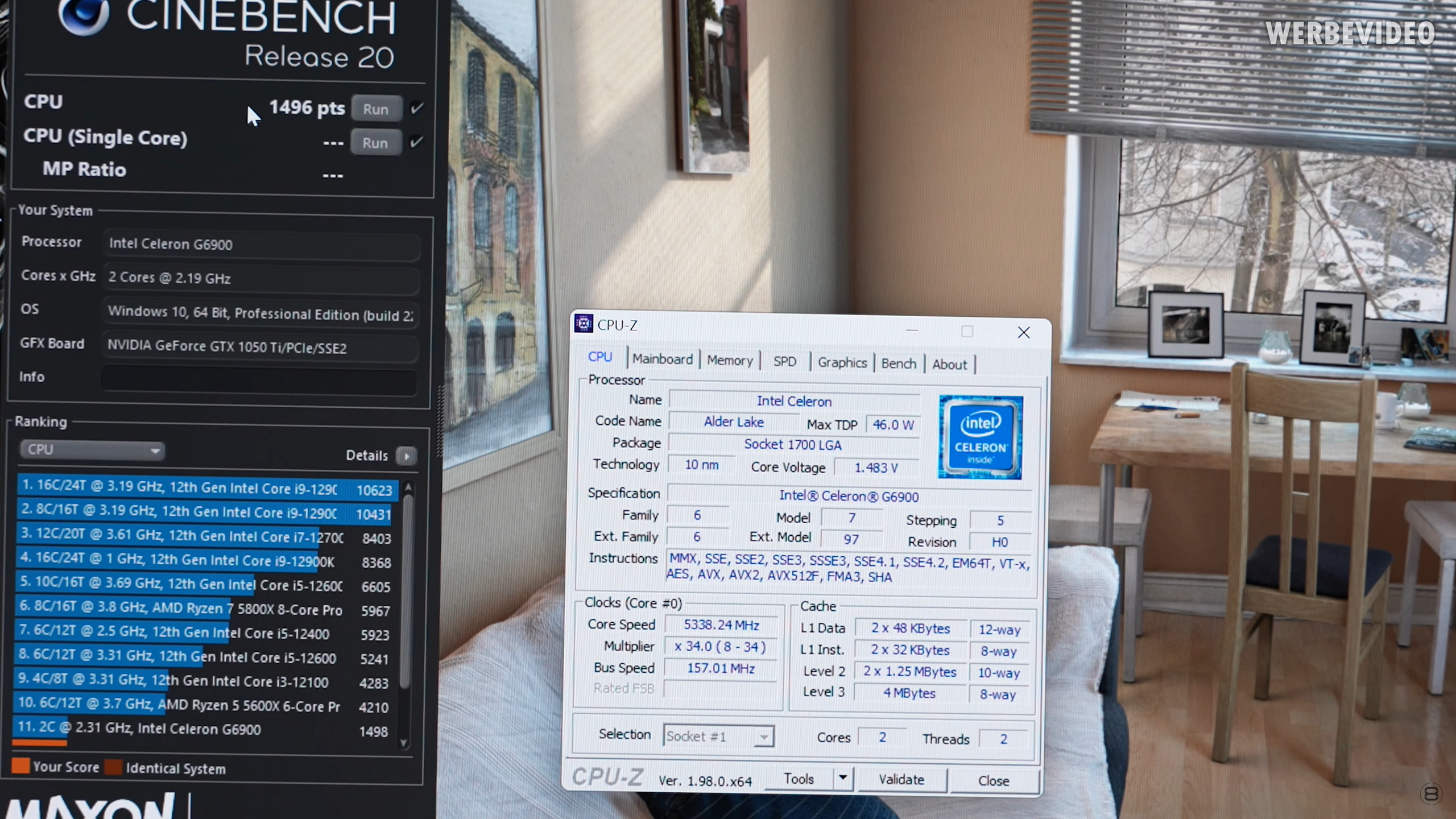1456x819 pixels.
Task: Click the CPU-Z app icon in title bar
Action: (584, 324)
